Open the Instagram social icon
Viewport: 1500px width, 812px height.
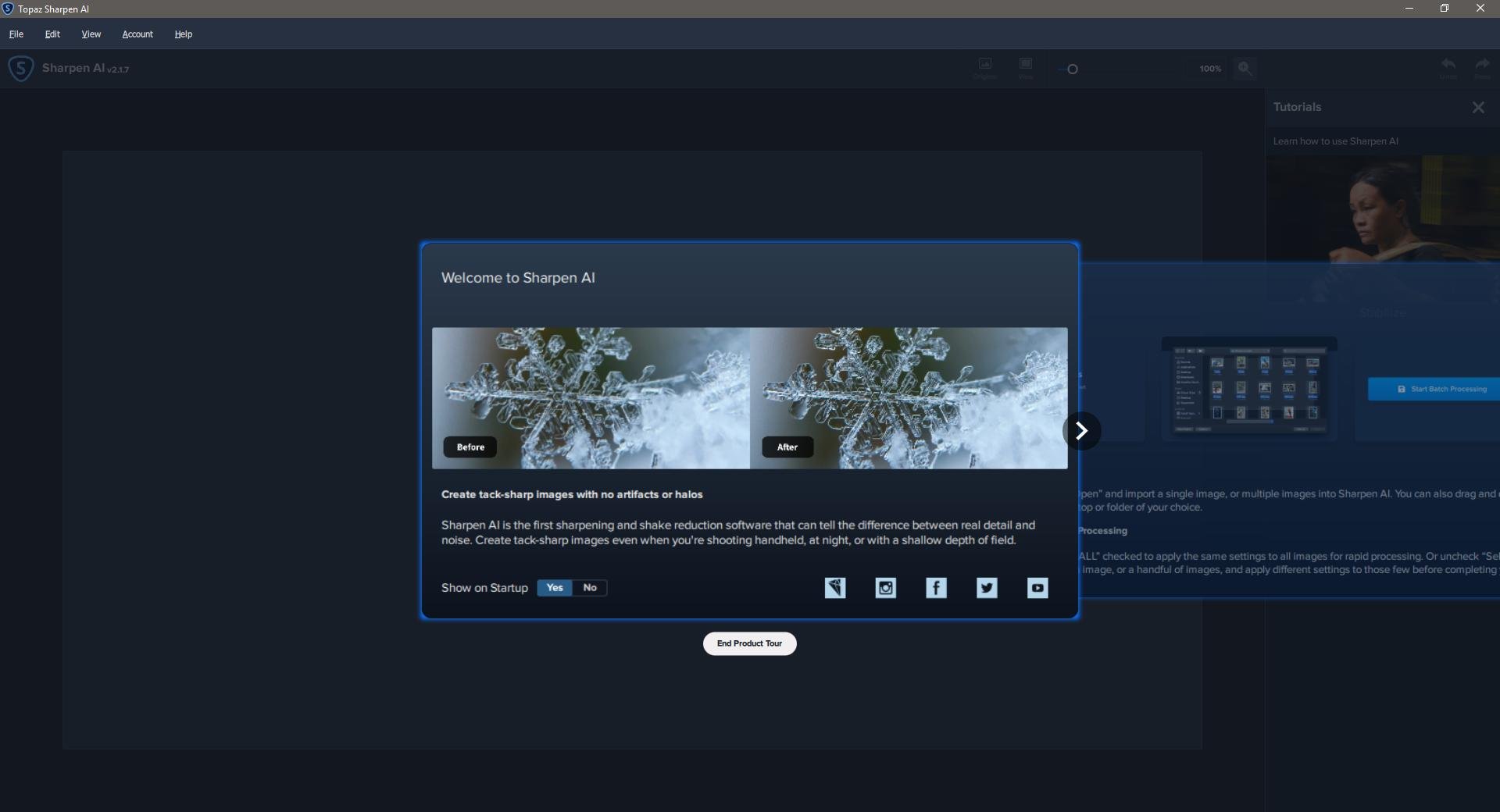coord(885,588)
